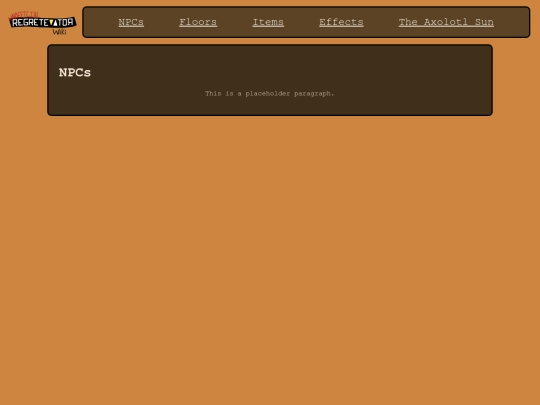The image size is (540, 405).
Task: Go to the Floors page
Action: [198, 22]
